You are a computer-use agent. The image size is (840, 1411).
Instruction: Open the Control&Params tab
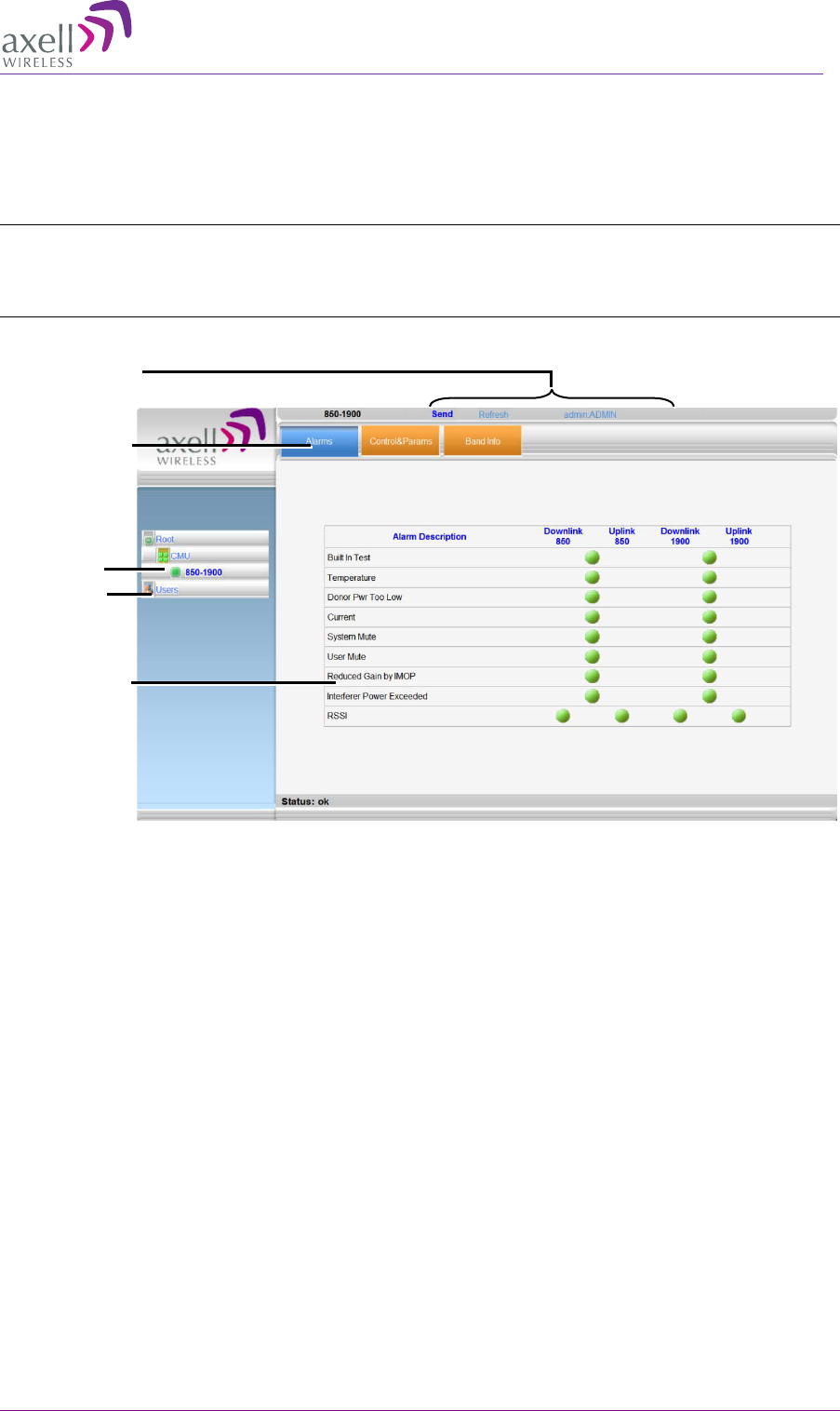tap(401, 441)
